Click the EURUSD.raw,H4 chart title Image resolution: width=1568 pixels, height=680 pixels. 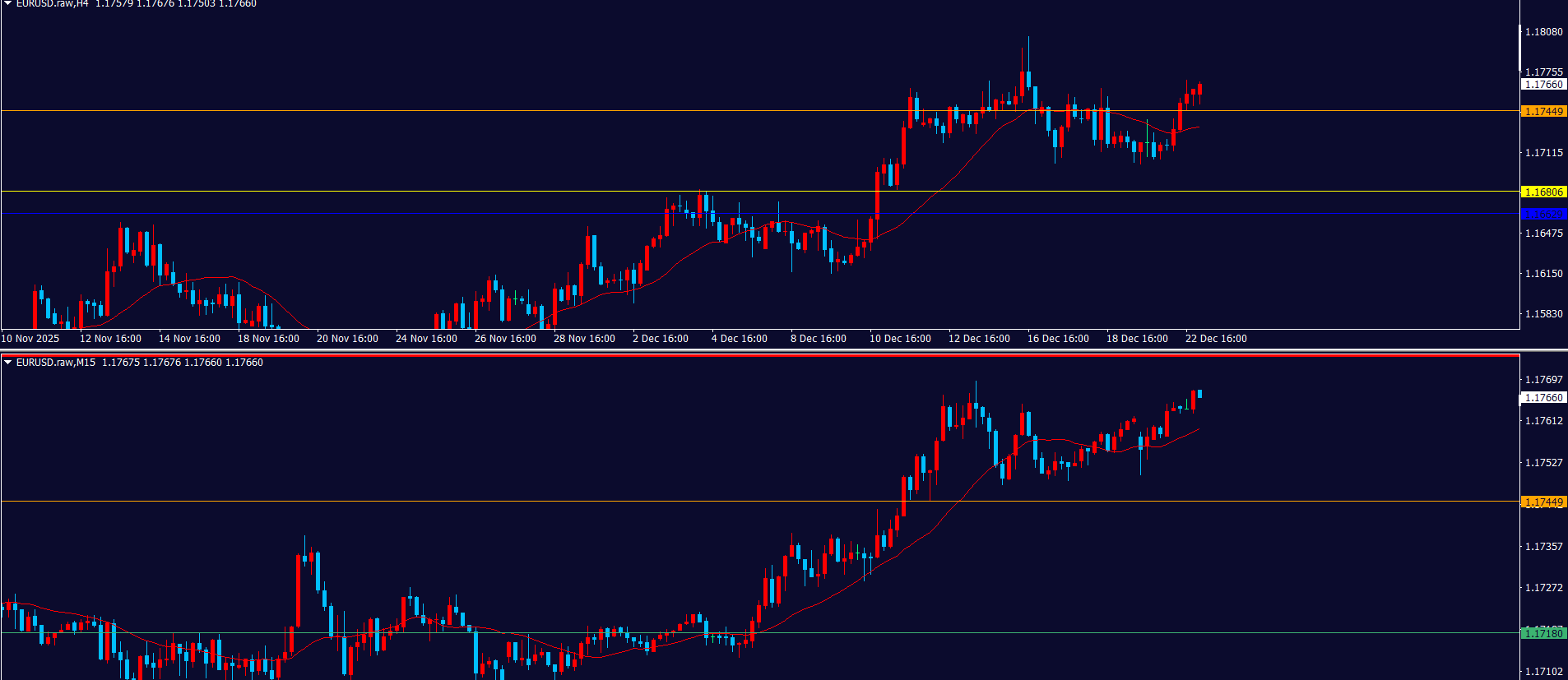pyautogui.click(x=52, y=4)
